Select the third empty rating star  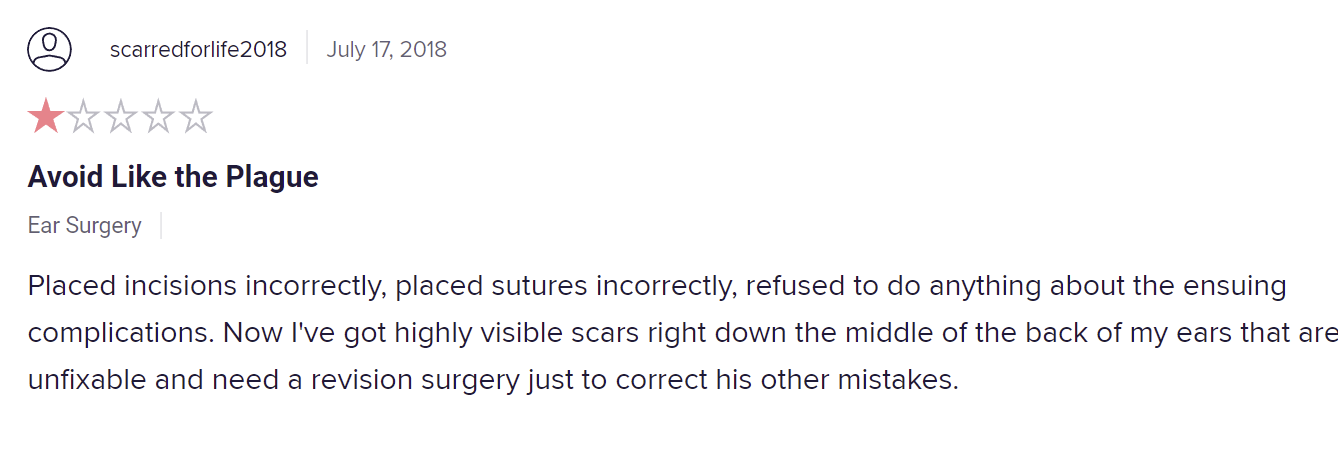[x=120, y=117]
